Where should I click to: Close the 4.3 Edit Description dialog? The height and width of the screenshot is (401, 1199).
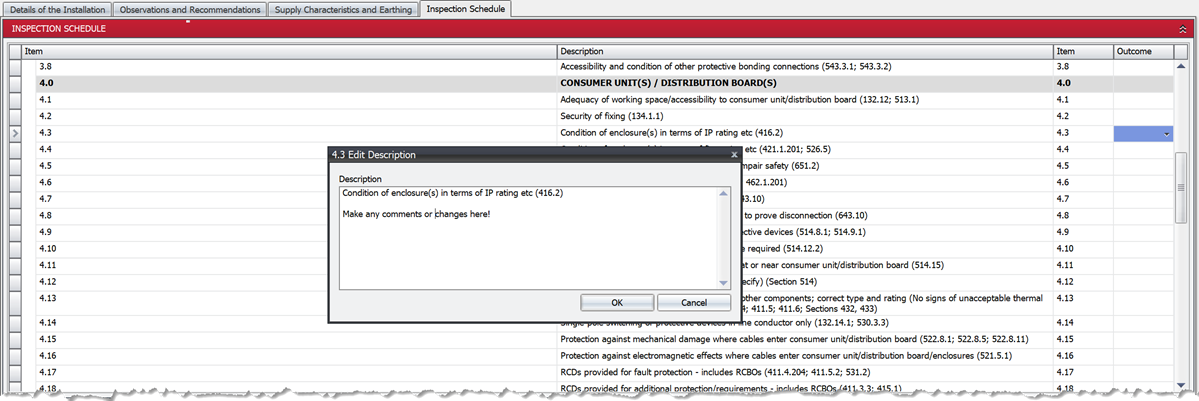pos(733,155)
